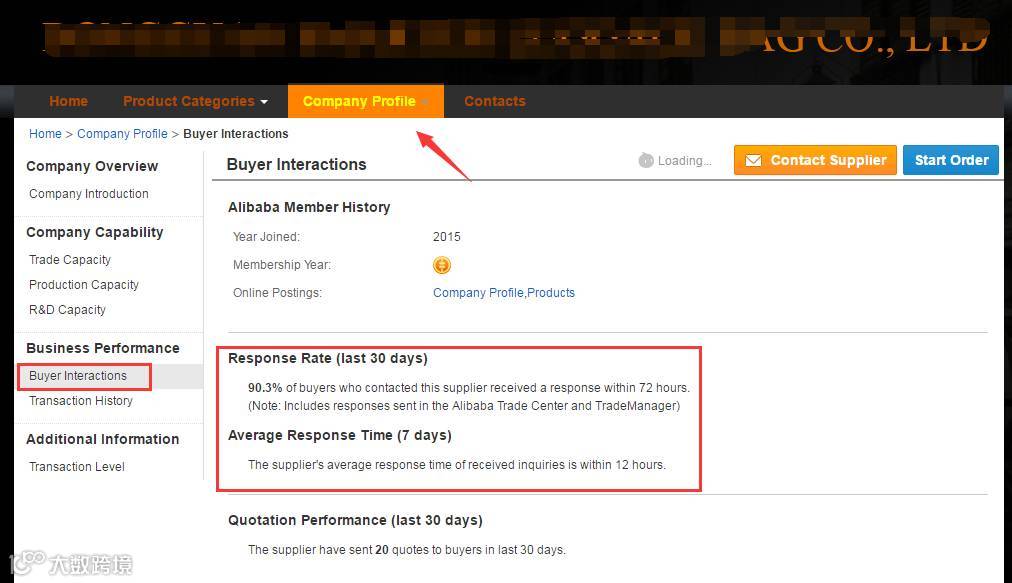
Task: Open the Company Profile,Products online postings link
Action: coord(503,292)
